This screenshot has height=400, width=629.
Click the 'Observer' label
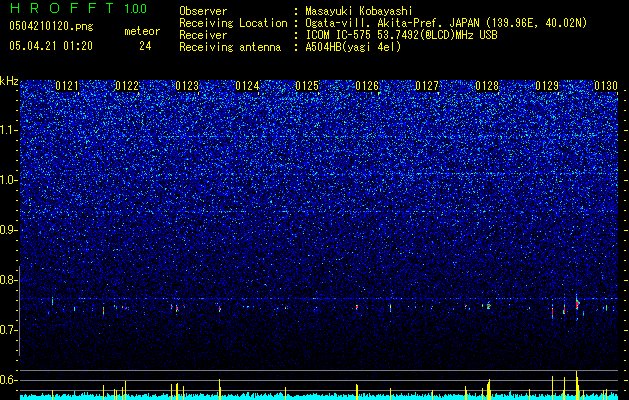[x=203, y=11]
